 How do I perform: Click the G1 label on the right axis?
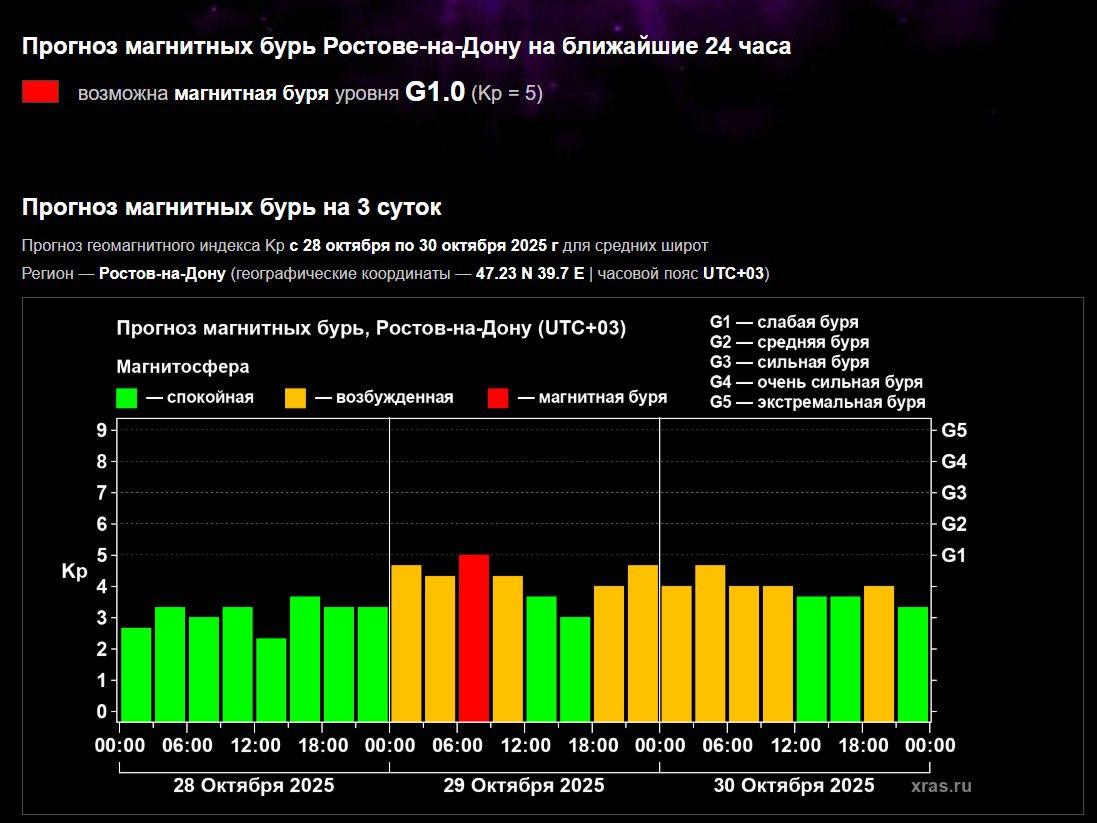[x=954, y=555]
